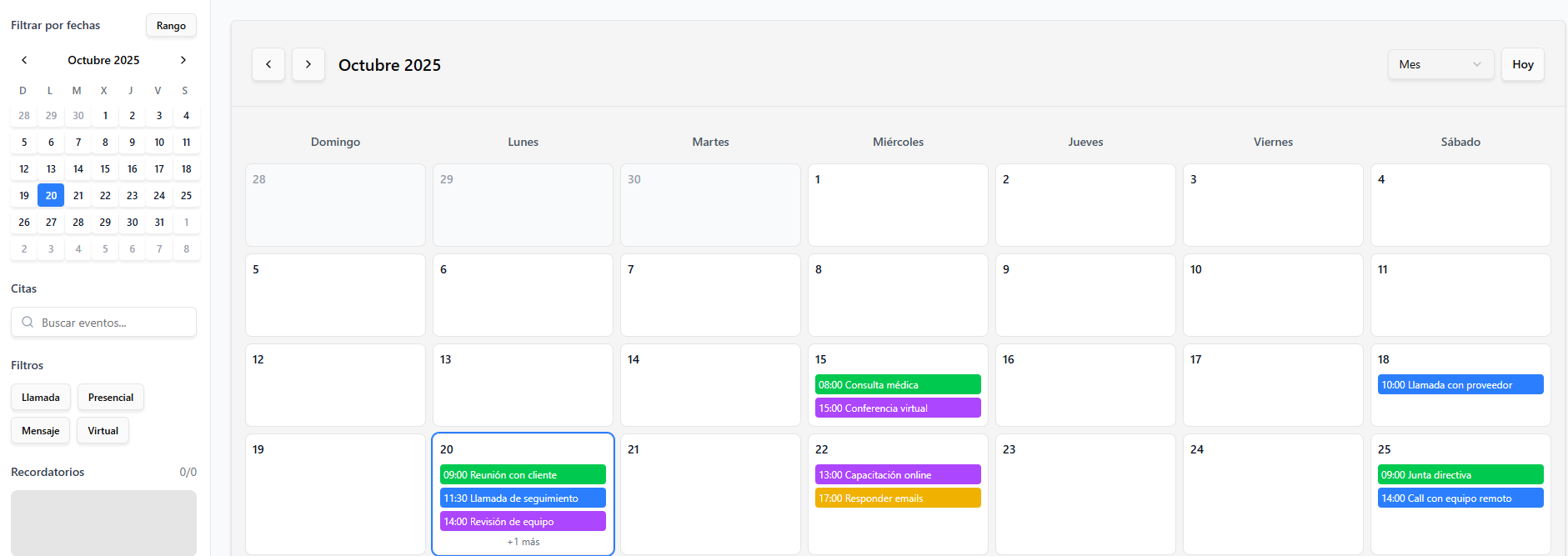Open the Mes view dropdown
1568x556 pixels.
click(1440, 64)
